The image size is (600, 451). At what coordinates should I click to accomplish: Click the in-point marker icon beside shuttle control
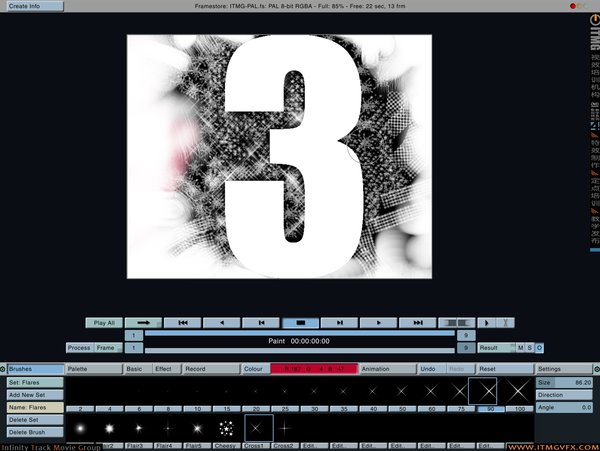tap(487, 323)
